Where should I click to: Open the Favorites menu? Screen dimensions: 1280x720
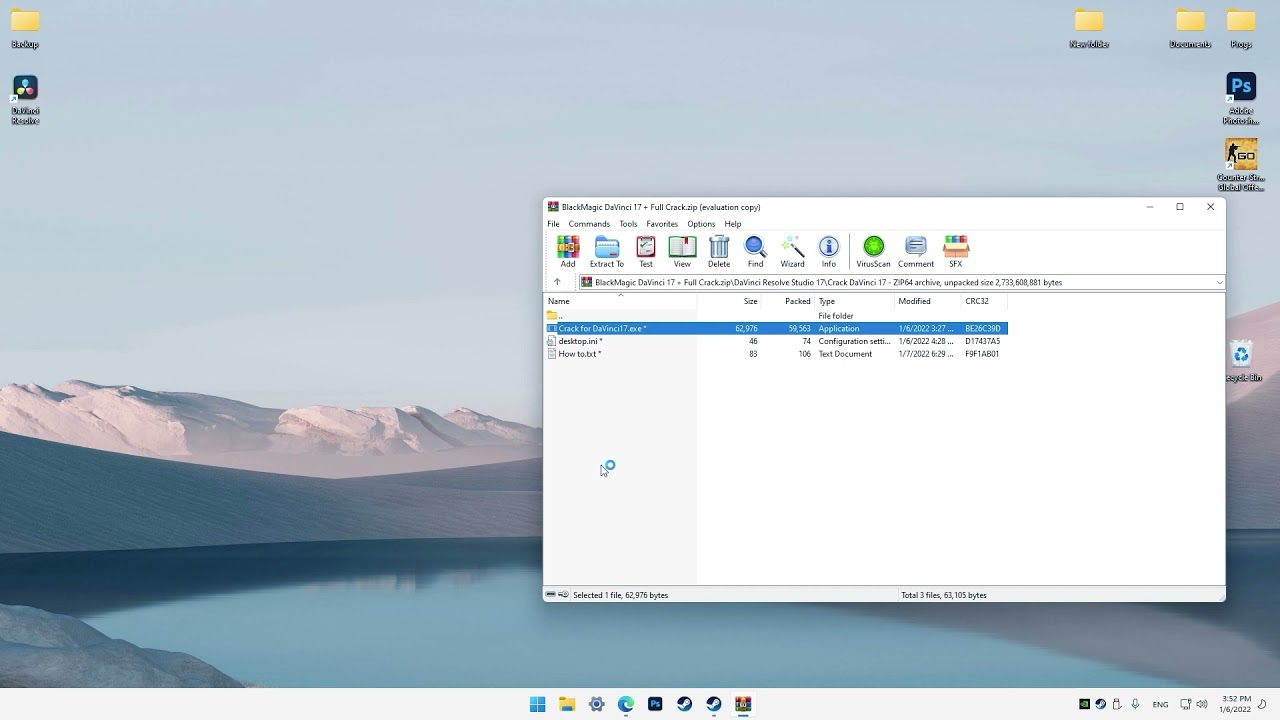tap(662, 224)
